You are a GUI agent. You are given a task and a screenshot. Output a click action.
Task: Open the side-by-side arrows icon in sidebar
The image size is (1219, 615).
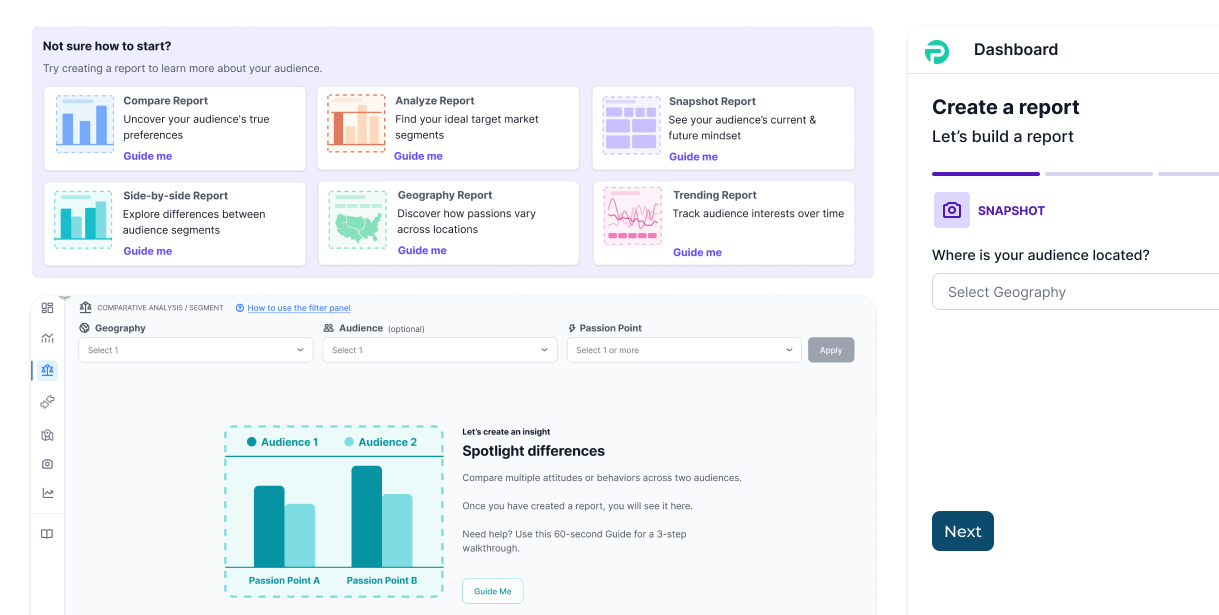pos(47,402)
